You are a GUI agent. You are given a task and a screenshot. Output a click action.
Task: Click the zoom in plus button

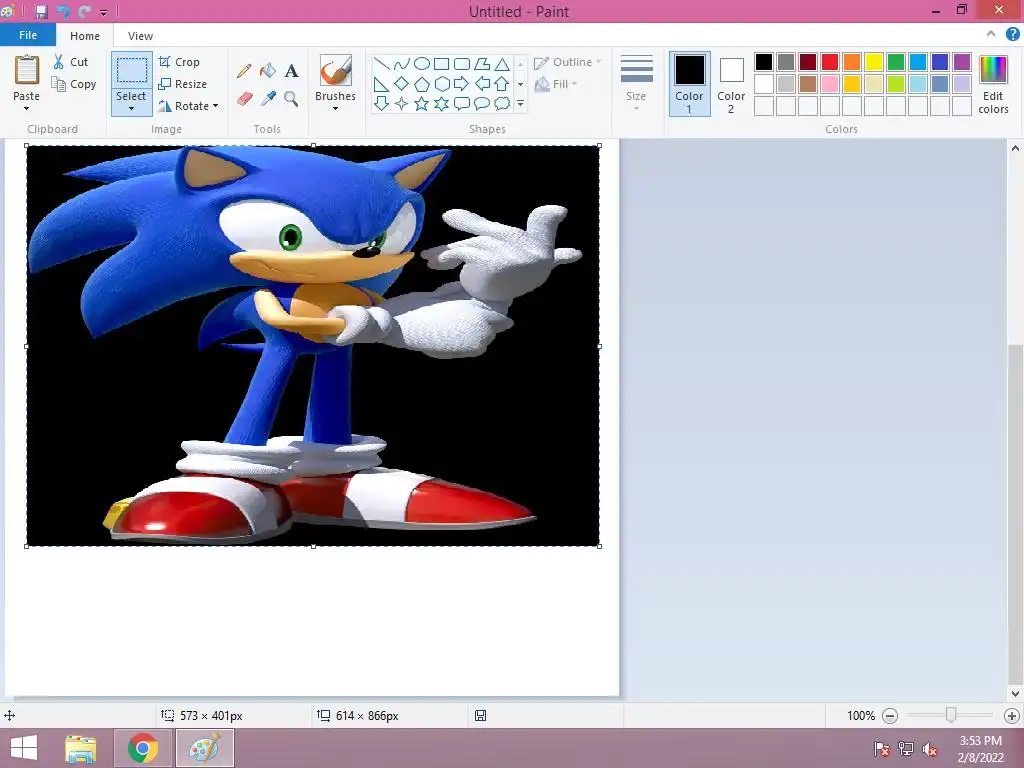tap(1011, 716)
